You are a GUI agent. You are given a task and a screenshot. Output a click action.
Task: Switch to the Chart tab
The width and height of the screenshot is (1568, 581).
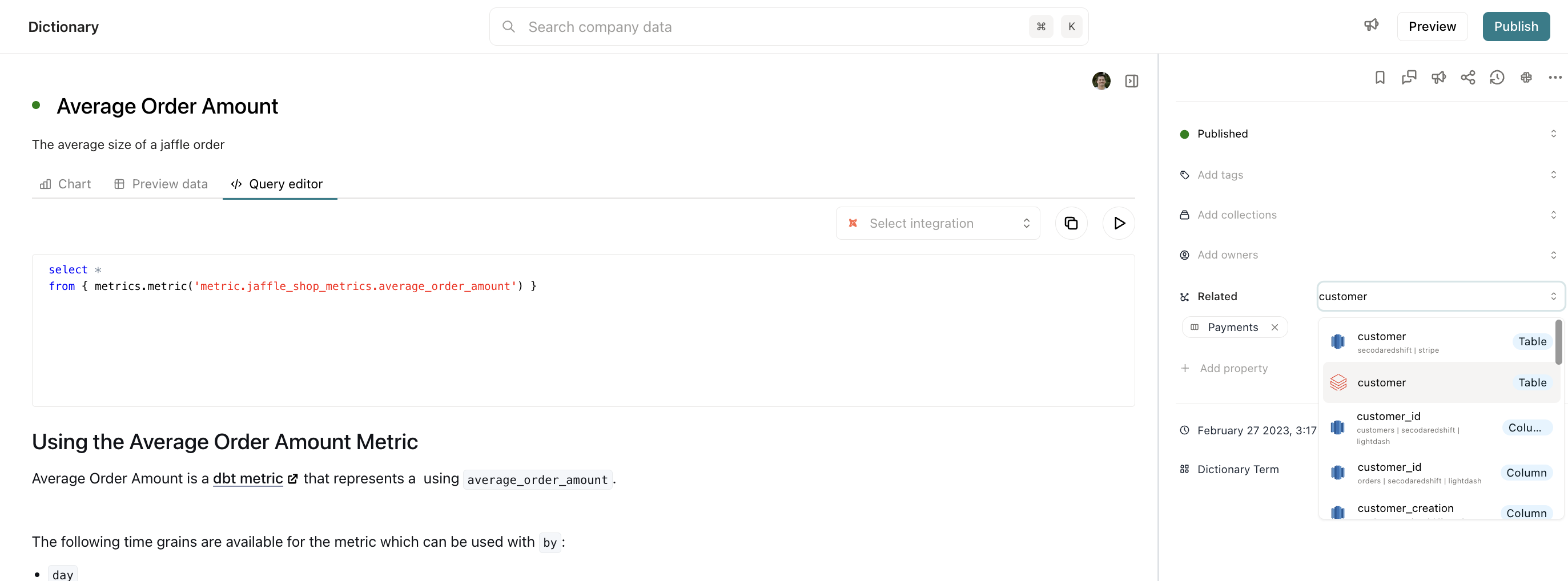[66, 184]
